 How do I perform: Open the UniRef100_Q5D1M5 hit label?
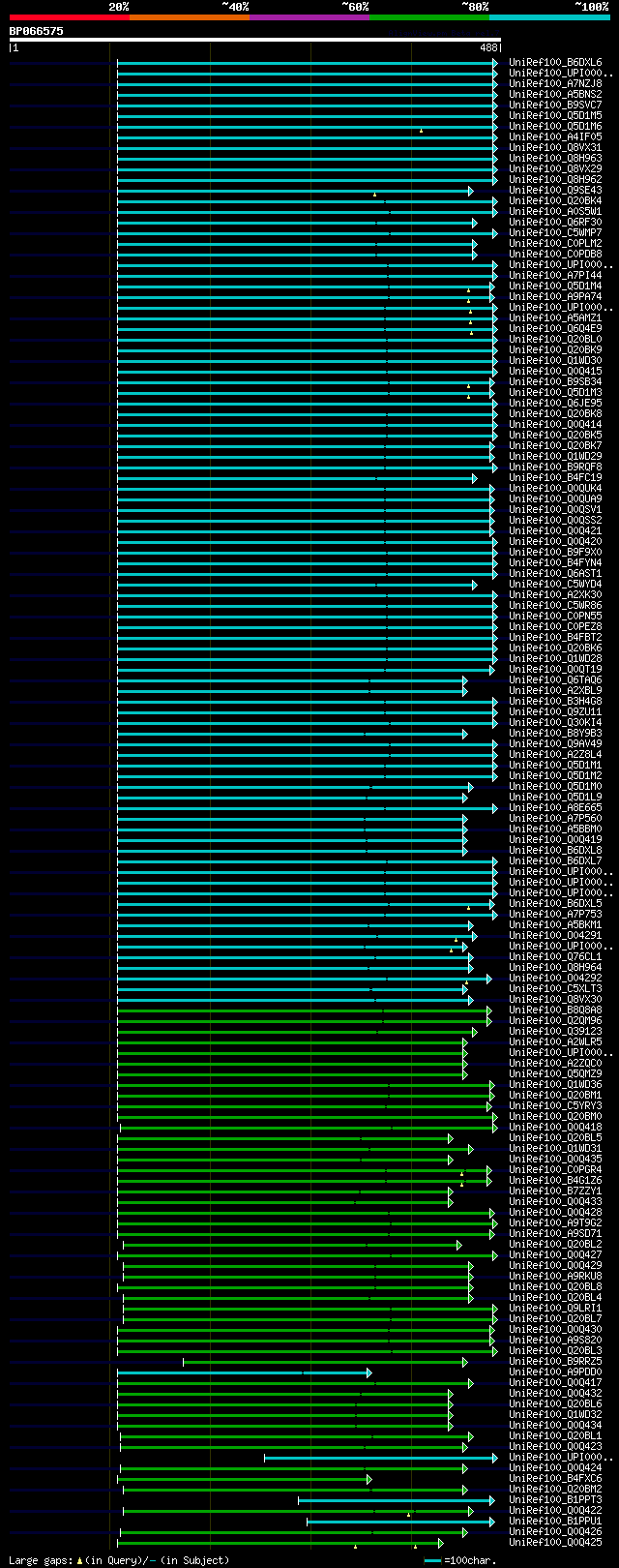(x=555, y=116)
